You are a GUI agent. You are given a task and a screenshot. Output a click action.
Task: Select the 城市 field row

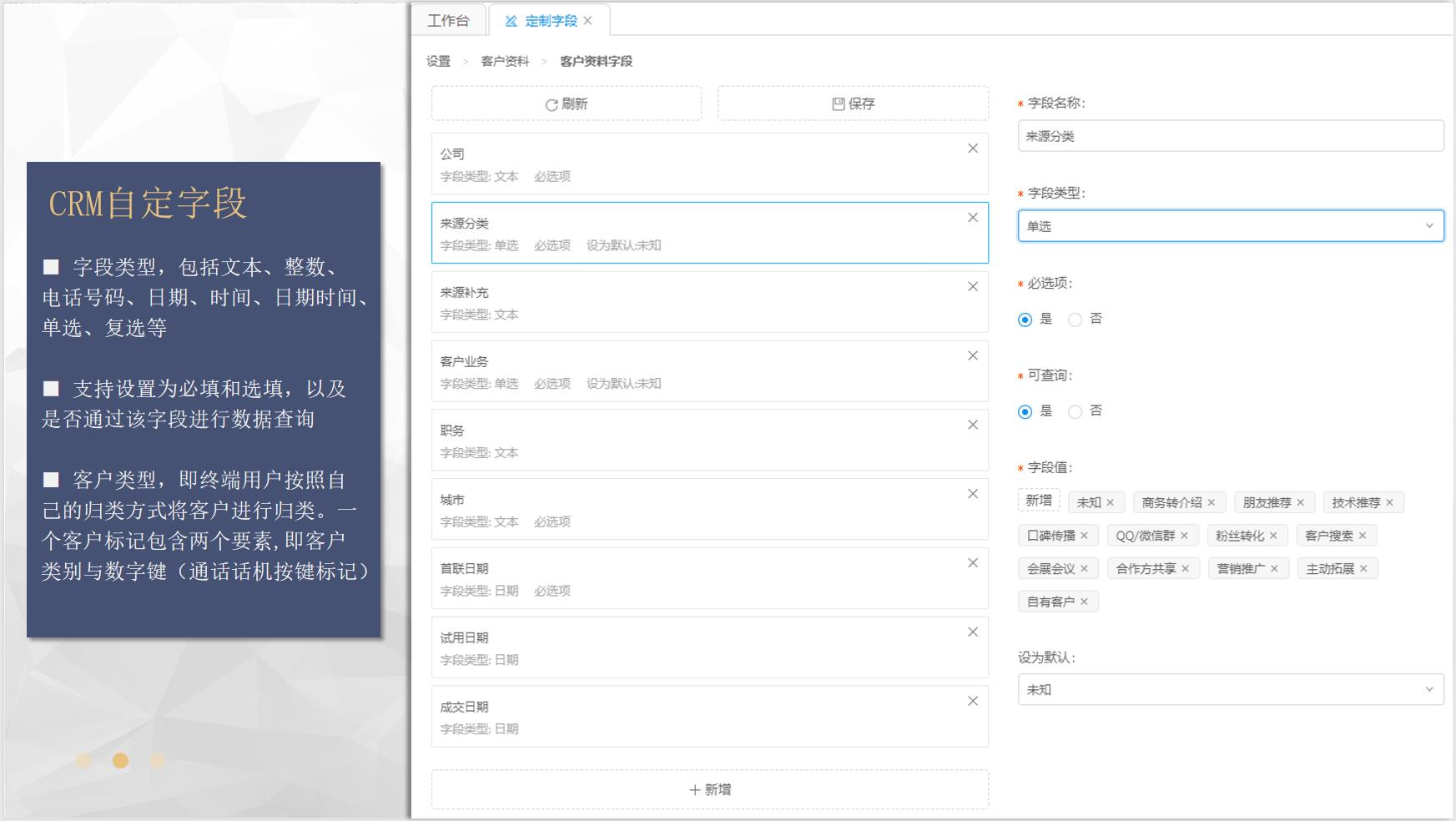point(710,509)
